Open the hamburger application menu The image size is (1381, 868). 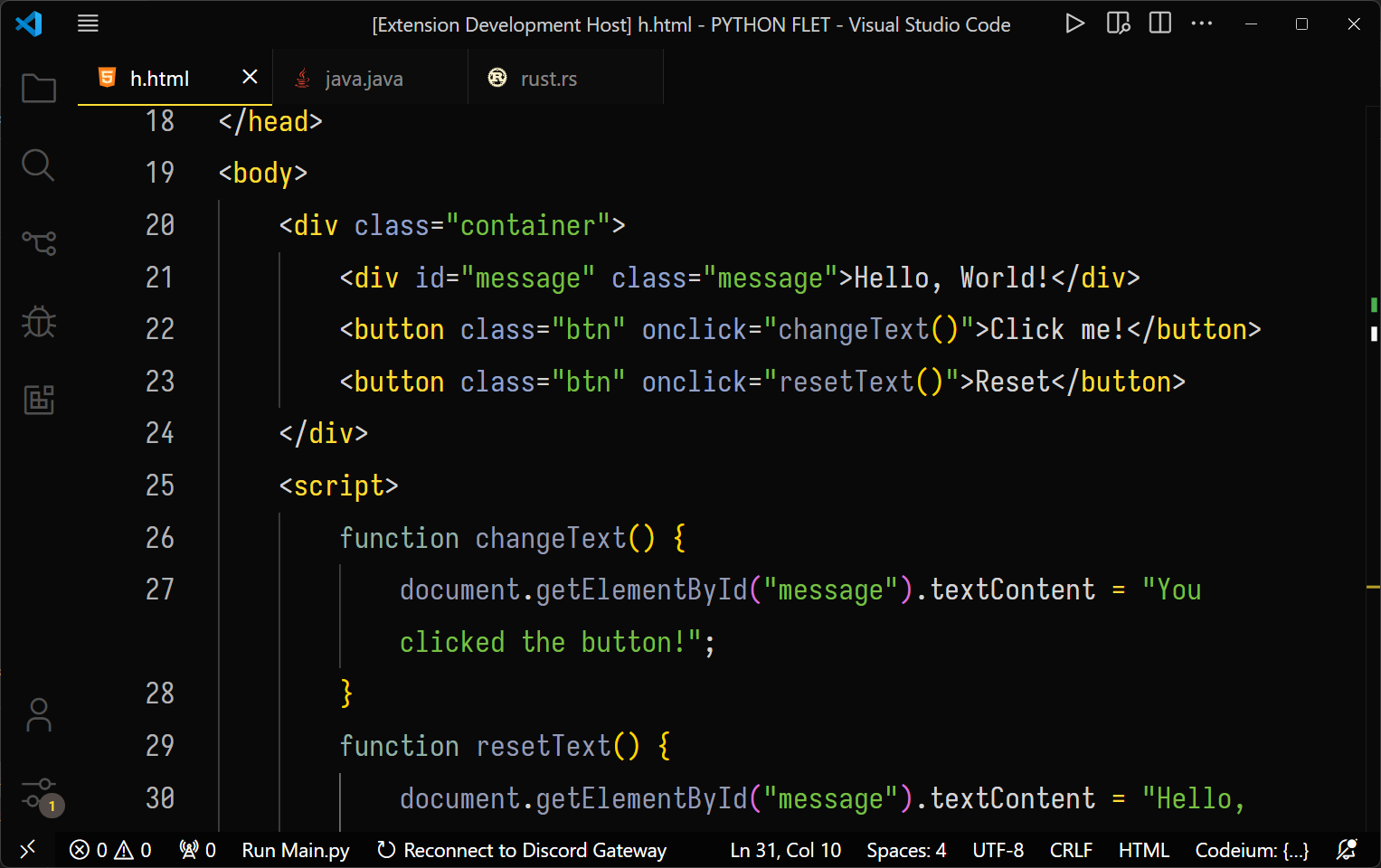[88, 24]
